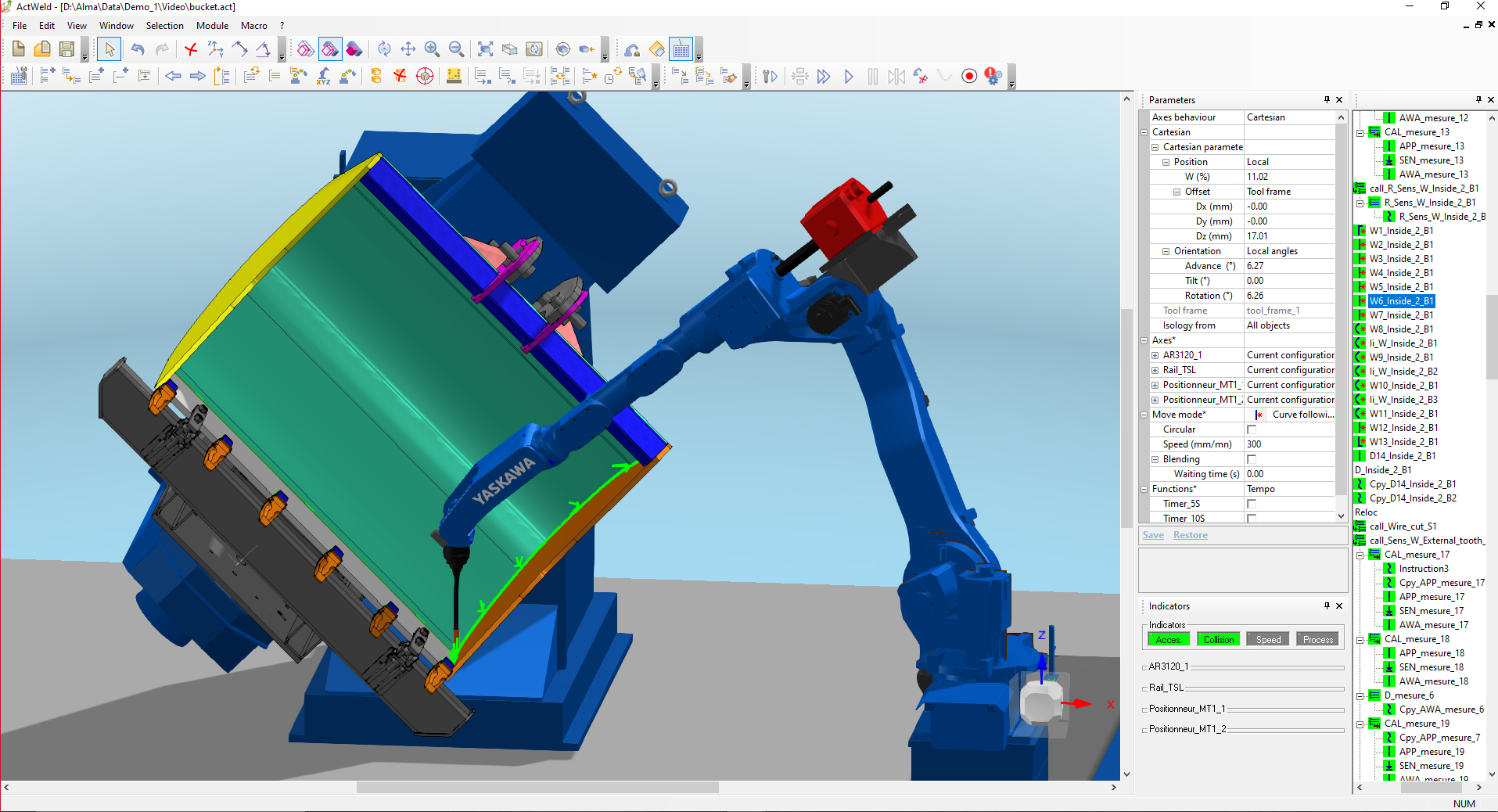Screen dimensions: 1498x812
Task: Click the zoom in magnifier icon
Action: 433,49
